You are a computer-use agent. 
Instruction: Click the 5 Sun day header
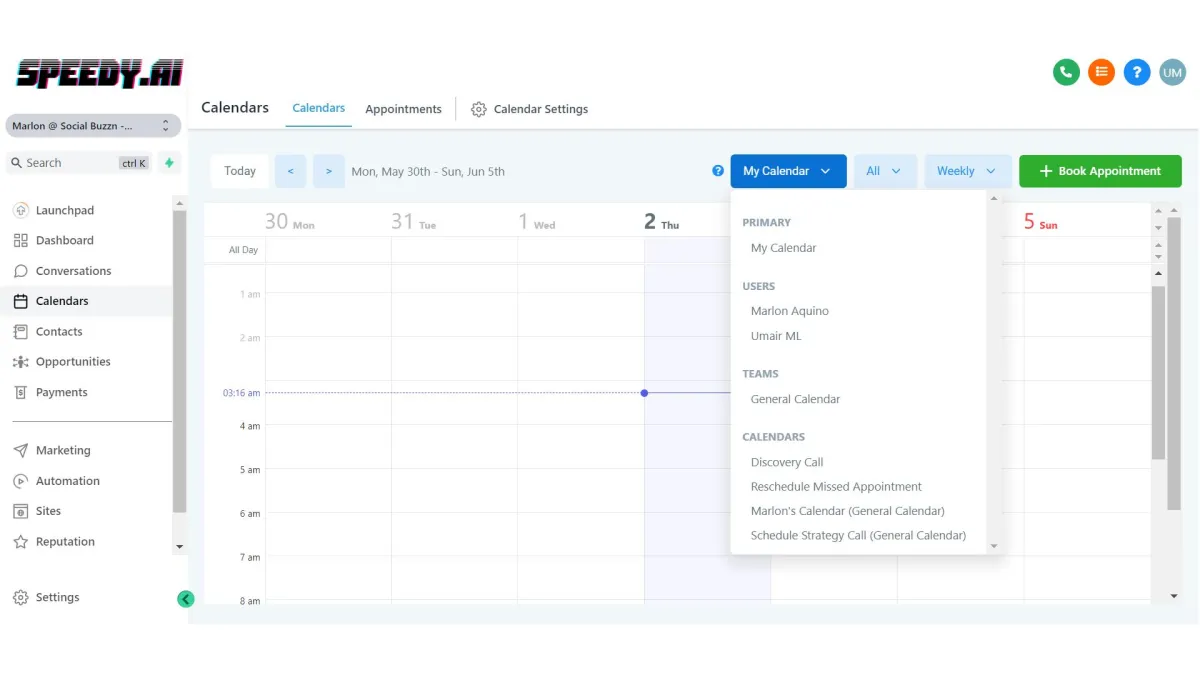(1040, 221)
